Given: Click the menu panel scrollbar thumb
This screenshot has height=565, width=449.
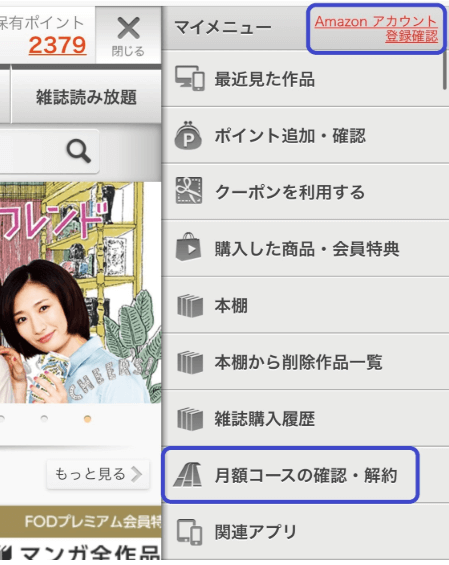Looking at the screenshot, I should click(445, 70).
